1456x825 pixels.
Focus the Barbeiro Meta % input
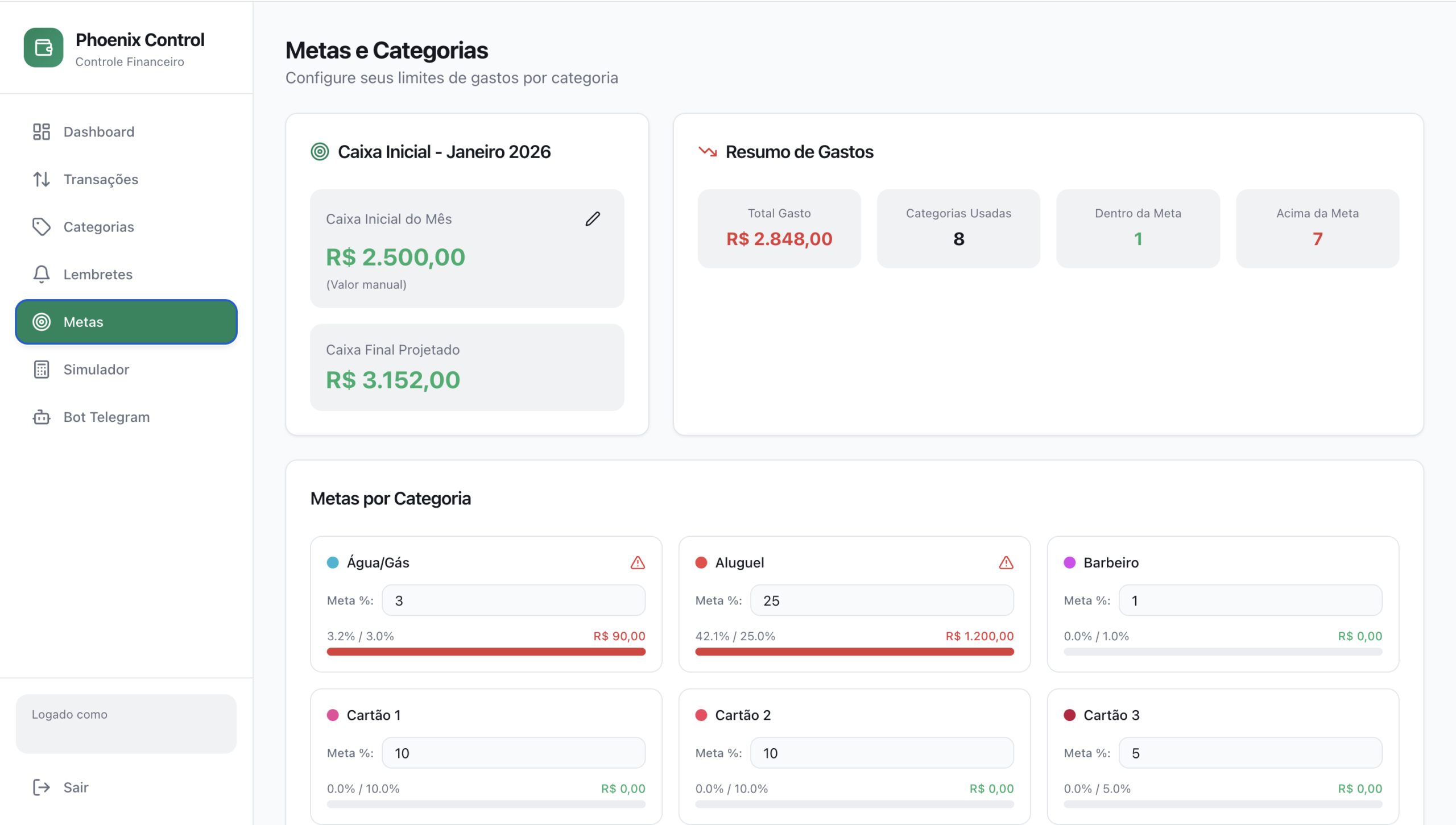(x=1251, y=600)
